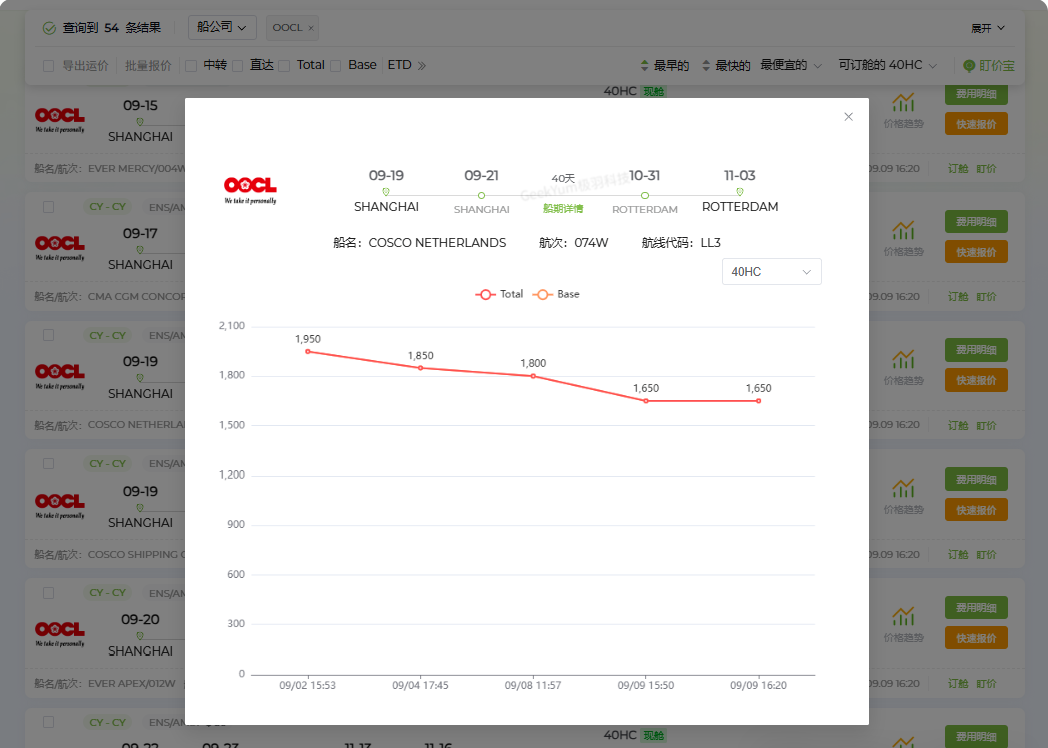The image size is (1048, 748).
Task: Click the 1,950 data point on chart
Action: click(307, 351)
